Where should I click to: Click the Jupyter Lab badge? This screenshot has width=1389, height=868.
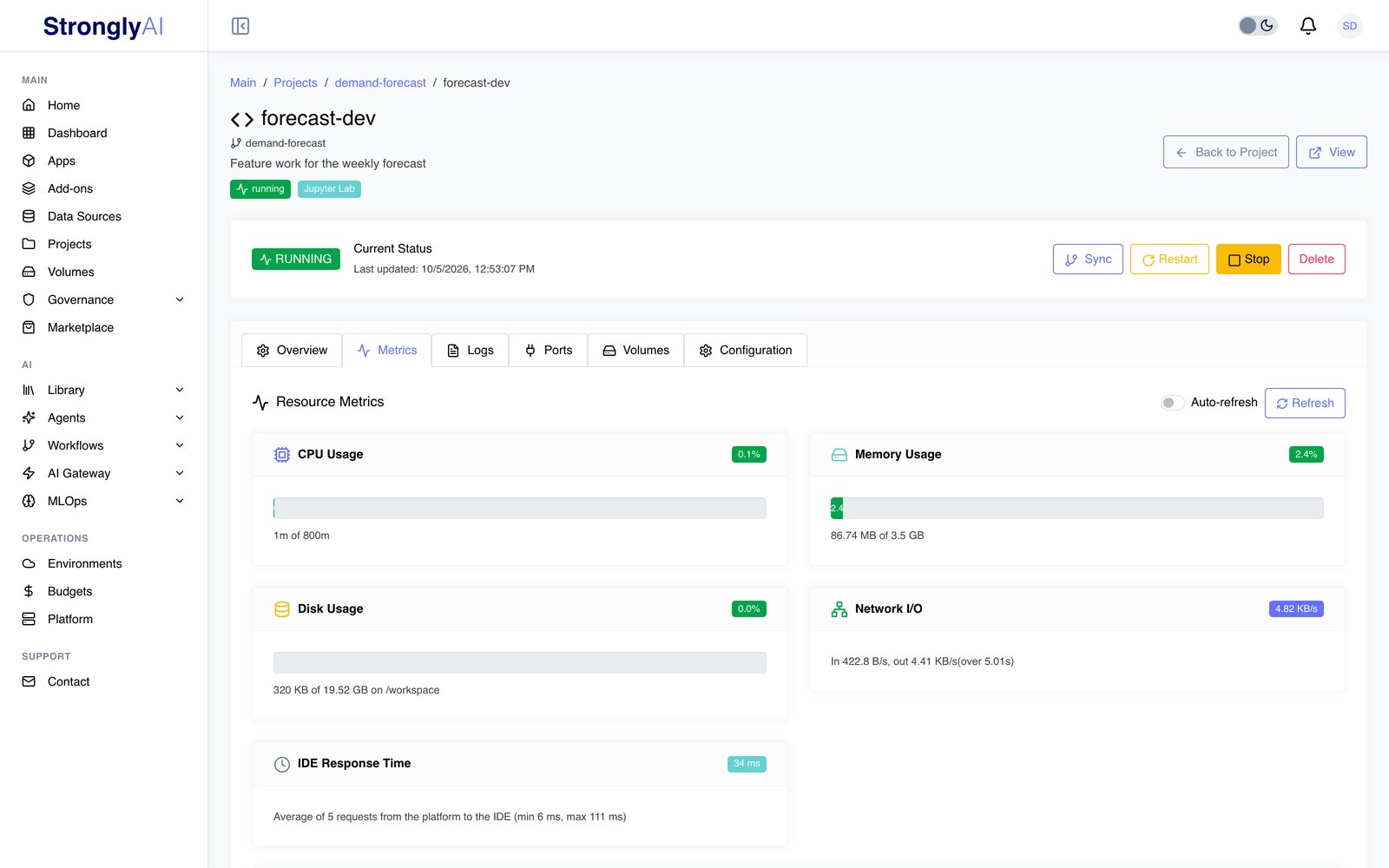tap(329, 189)
